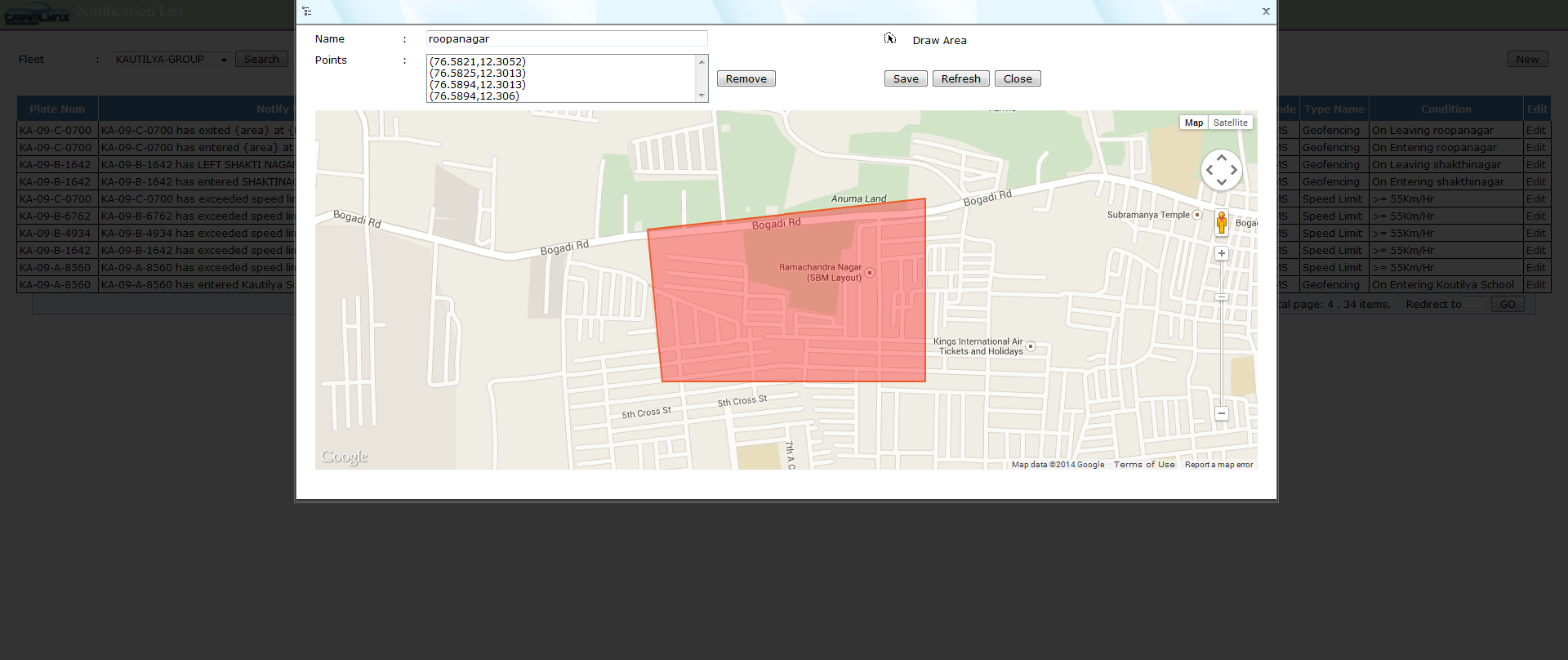Screen dimensions: 1568x660
Task: Click the Refresh button
Action: coord(961,78)
